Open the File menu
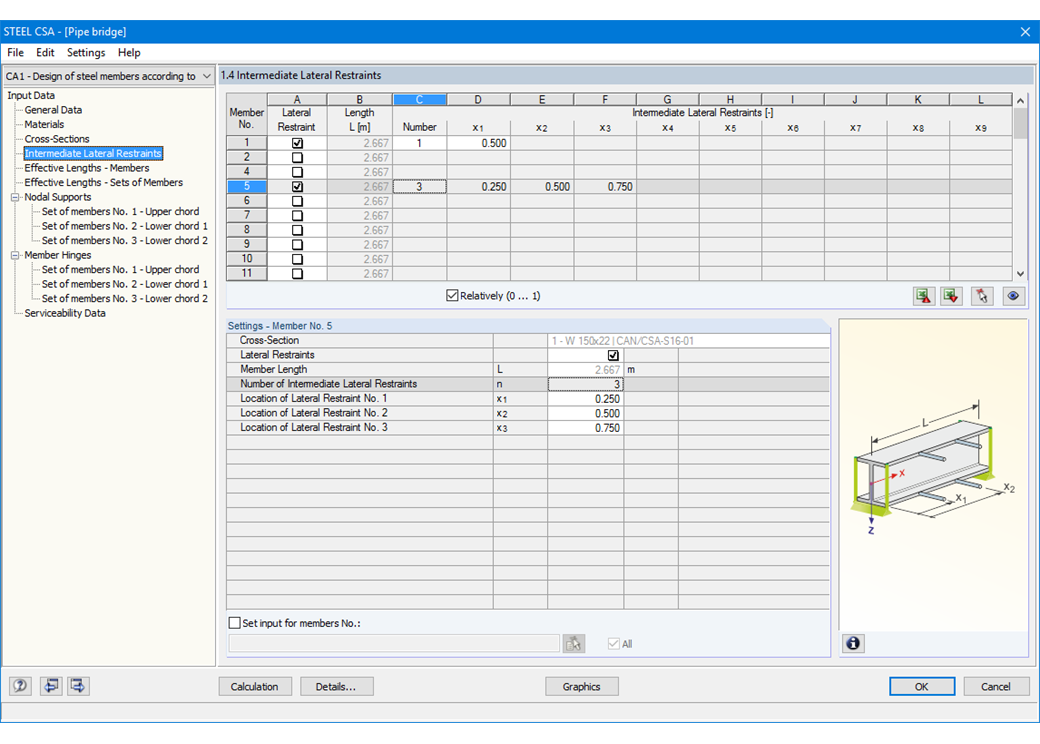 [15, 52]
